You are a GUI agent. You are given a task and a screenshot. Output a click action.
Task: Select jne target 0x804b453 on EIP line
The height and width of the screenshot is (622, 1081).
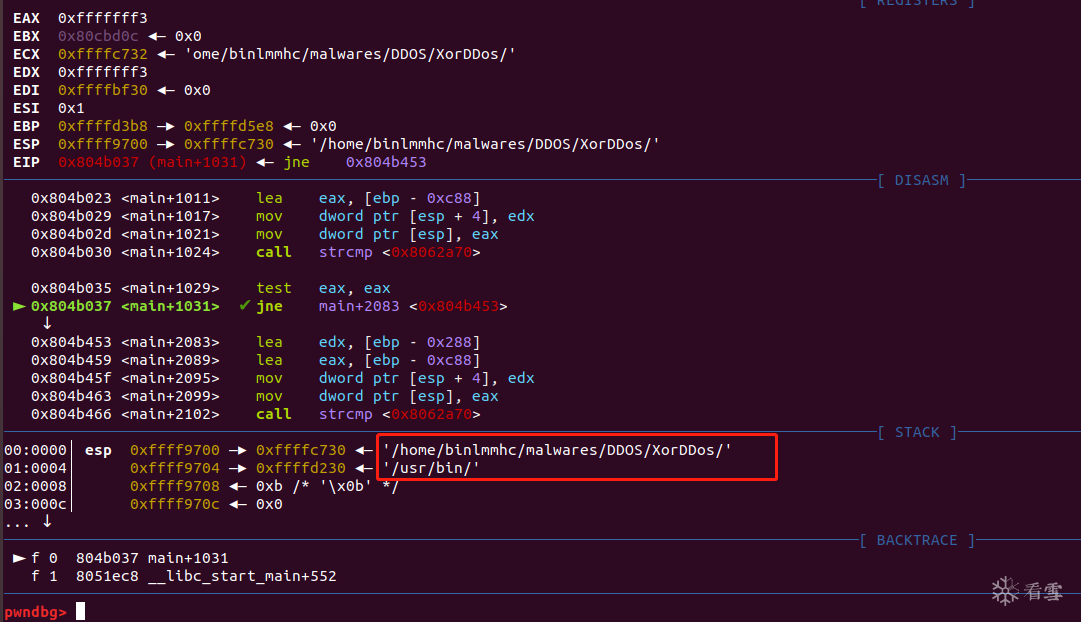point(386,162)
